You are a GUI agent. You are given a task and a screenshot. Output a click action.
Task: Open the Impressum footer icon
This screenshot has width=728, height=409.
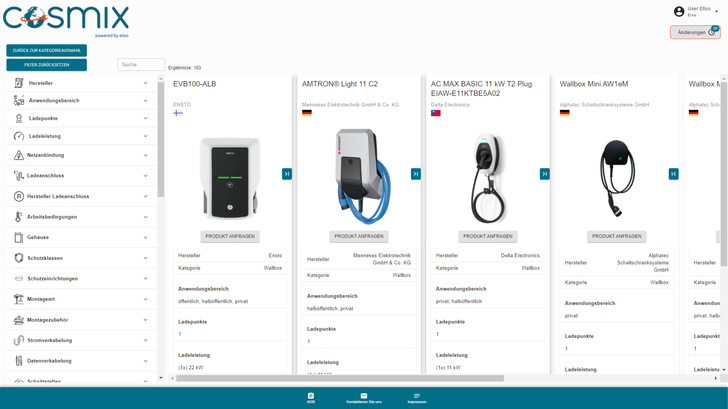tap(417, 396)
